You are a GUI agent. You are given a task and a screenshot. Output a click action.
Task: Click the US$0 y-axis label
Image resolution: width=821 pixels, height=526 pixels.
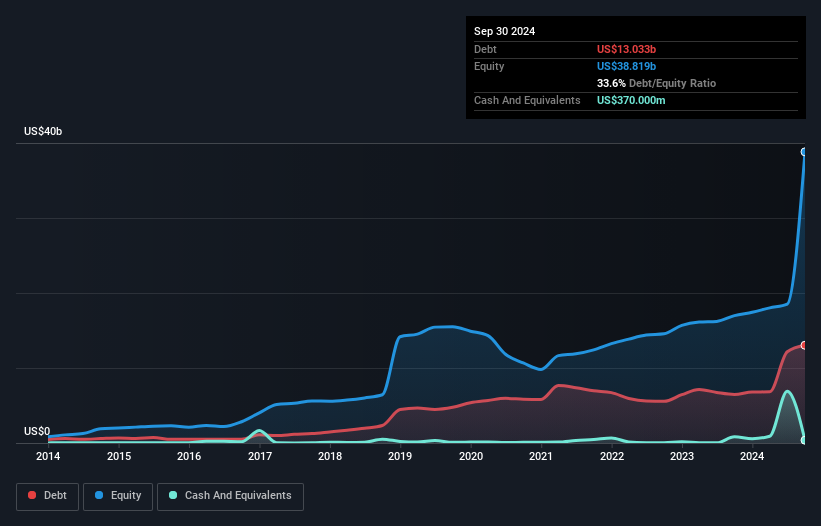click(37, 431)
